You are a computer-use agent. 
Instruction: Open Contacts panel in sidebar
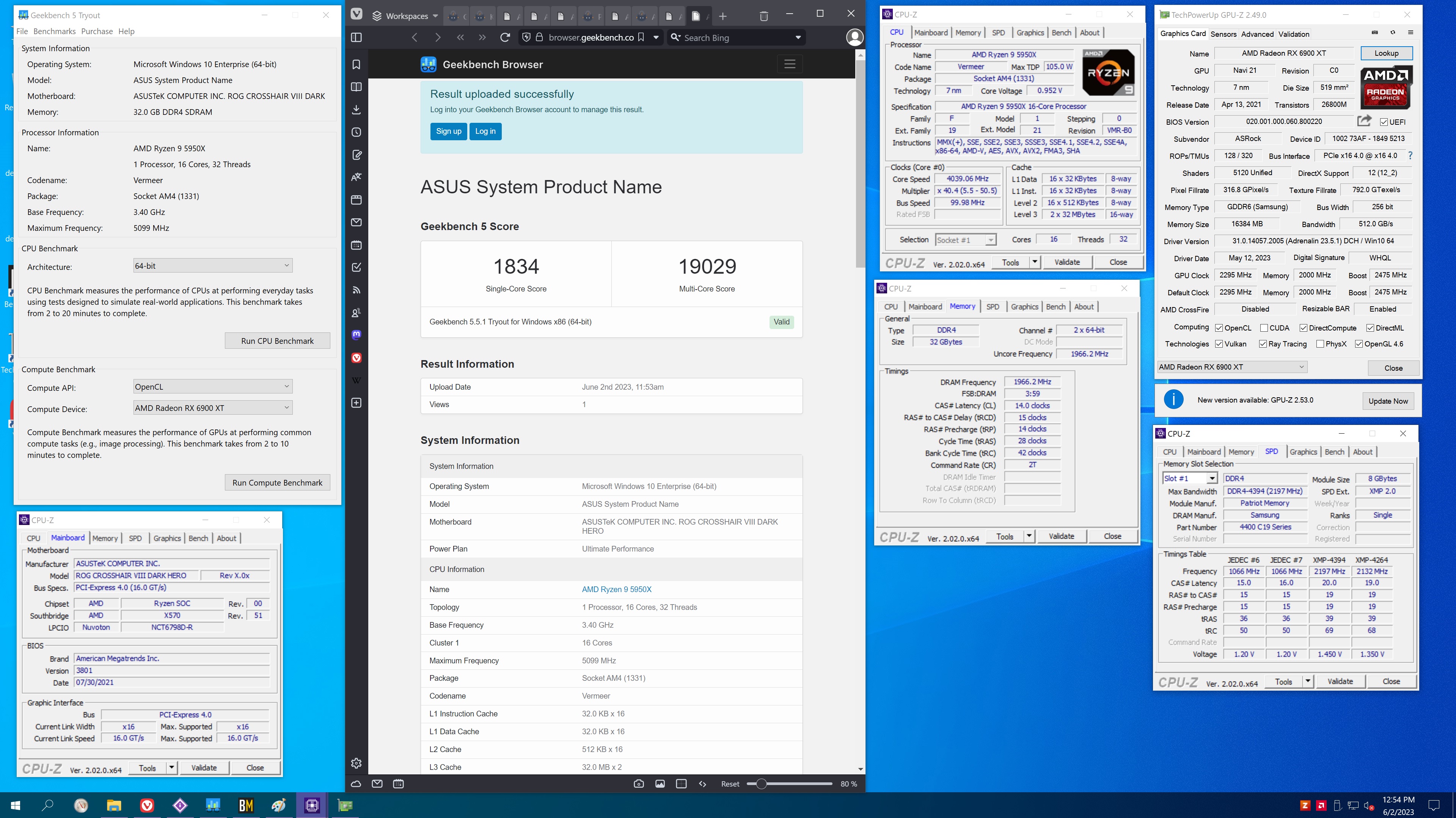[356, 313]
